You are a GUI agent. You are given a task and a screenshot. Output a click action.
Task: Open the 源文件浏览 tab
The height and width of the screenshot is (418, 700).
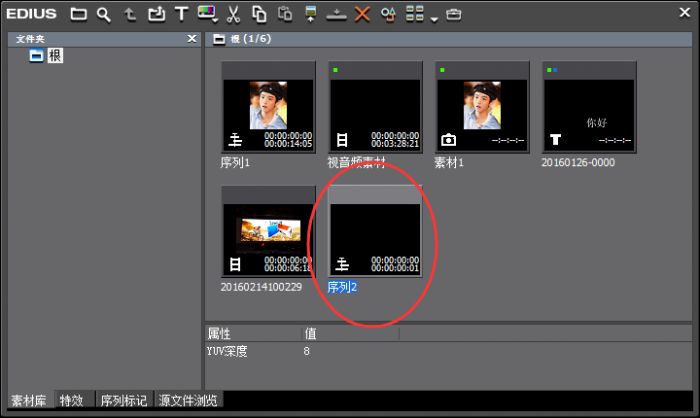point(188,401)
